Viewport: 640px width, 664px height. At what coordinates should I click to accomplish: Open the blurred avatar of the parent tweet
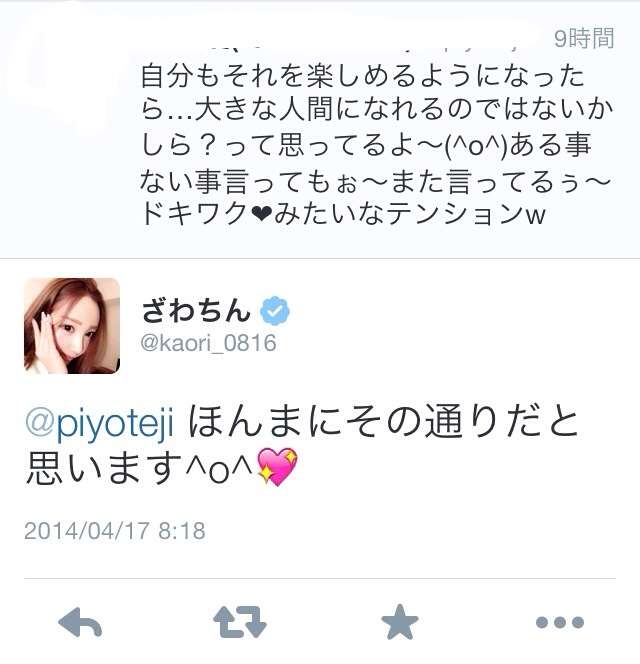pyautogui.click(x=64, y=80)
